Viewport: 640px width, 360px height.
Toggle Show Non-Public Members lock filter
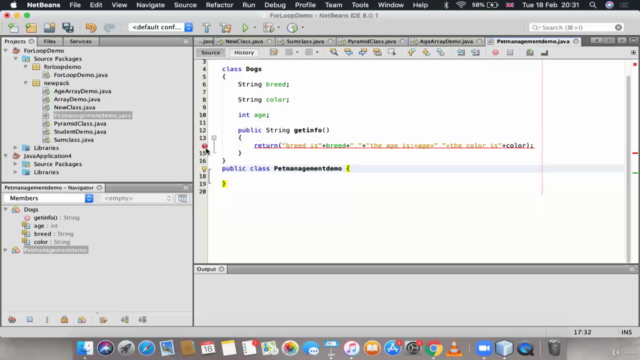click(x=64, y=320)
